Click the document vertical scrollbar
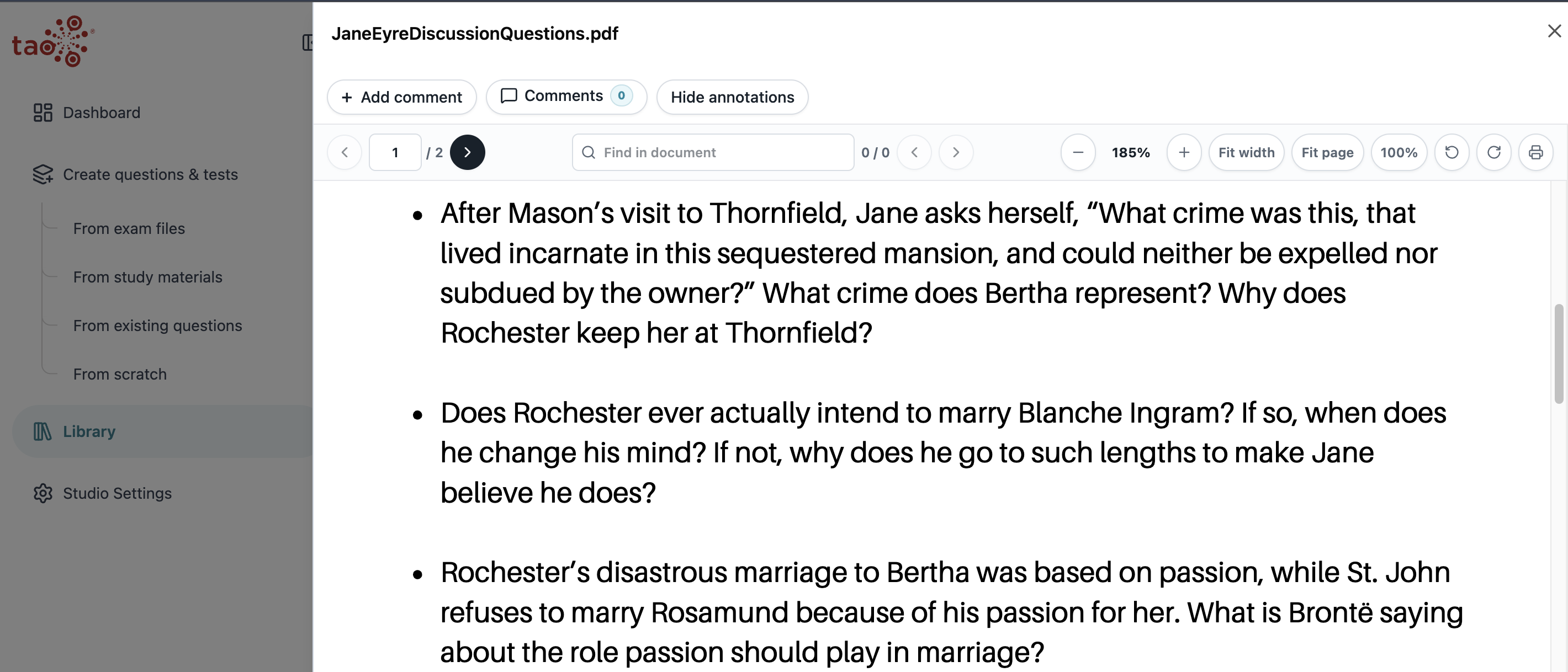Image resolution: width=1568 pixels, height=672 pixels. point(1559,354)
